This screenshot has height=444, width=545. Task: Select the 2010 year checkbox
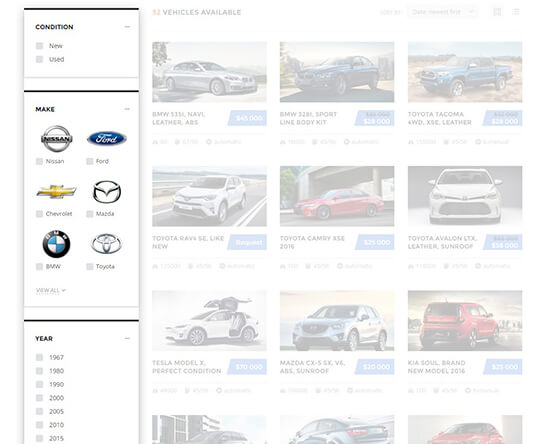(x=39, y=425)
